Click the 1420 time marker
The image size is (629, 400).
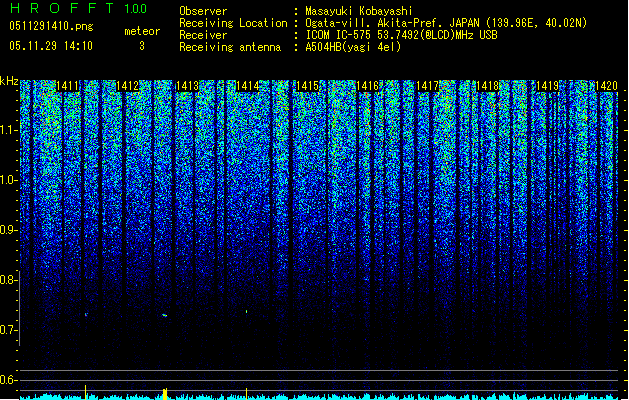pos(606,86)
